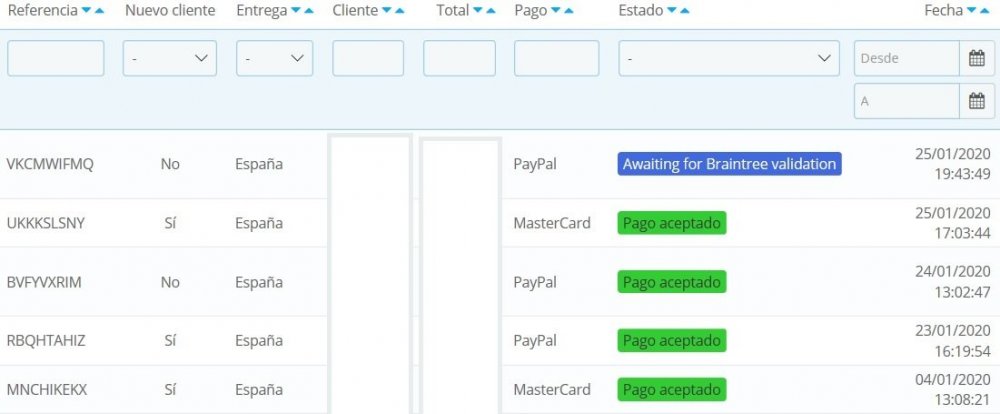Click España delivery cell for UKKKSLSNY
This screenshot has width=1000, height=414.
259,223
